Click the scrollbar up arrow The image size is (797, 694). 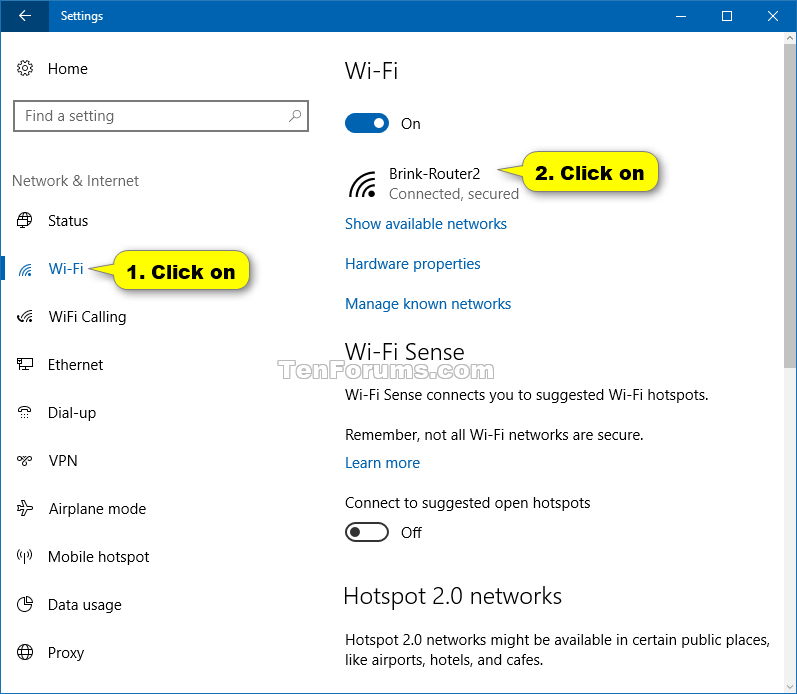tap(790, 38)
